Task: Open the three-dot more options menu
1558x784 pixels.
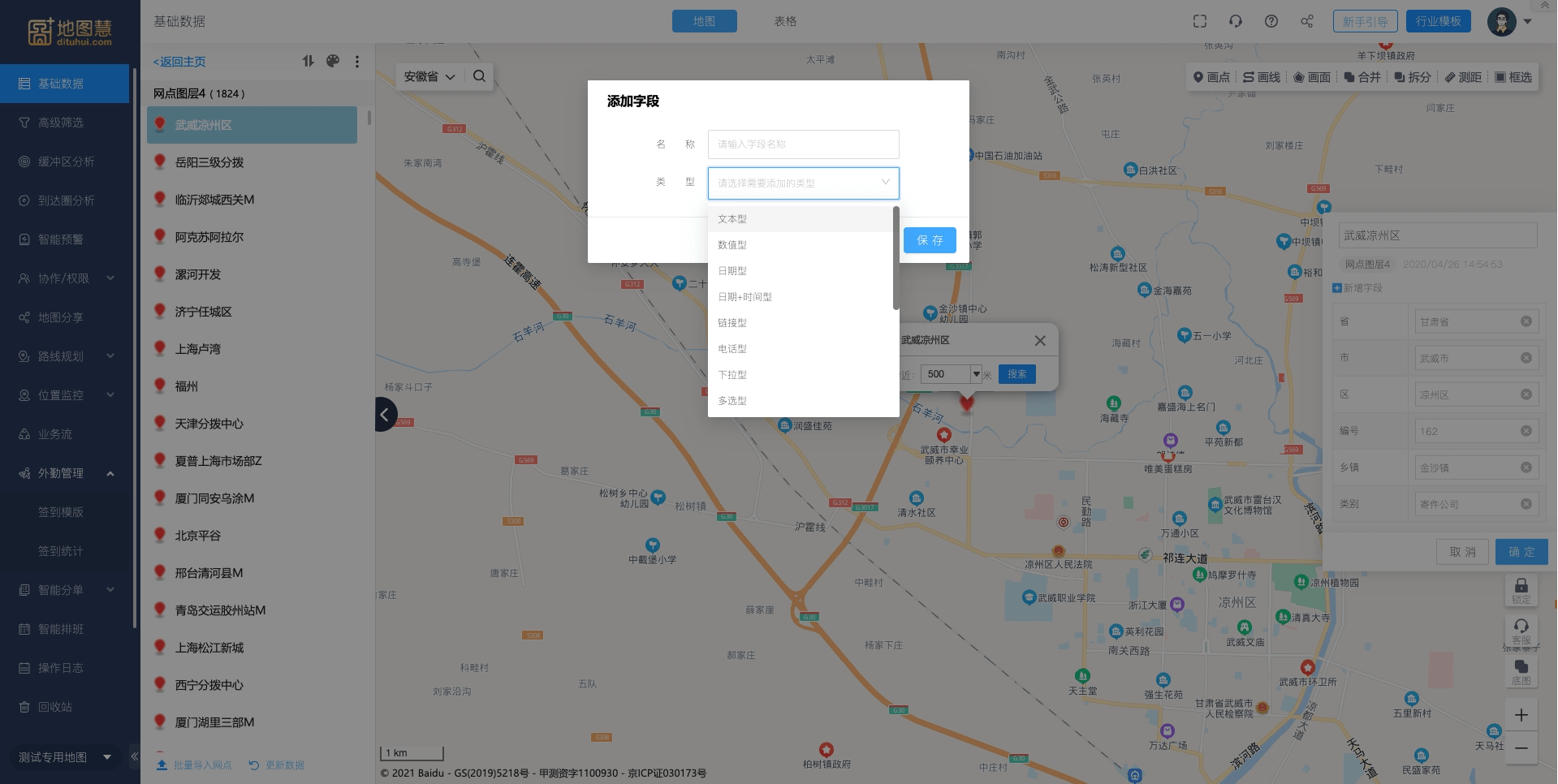Action: pyautogui.click(x=357, y=62)
